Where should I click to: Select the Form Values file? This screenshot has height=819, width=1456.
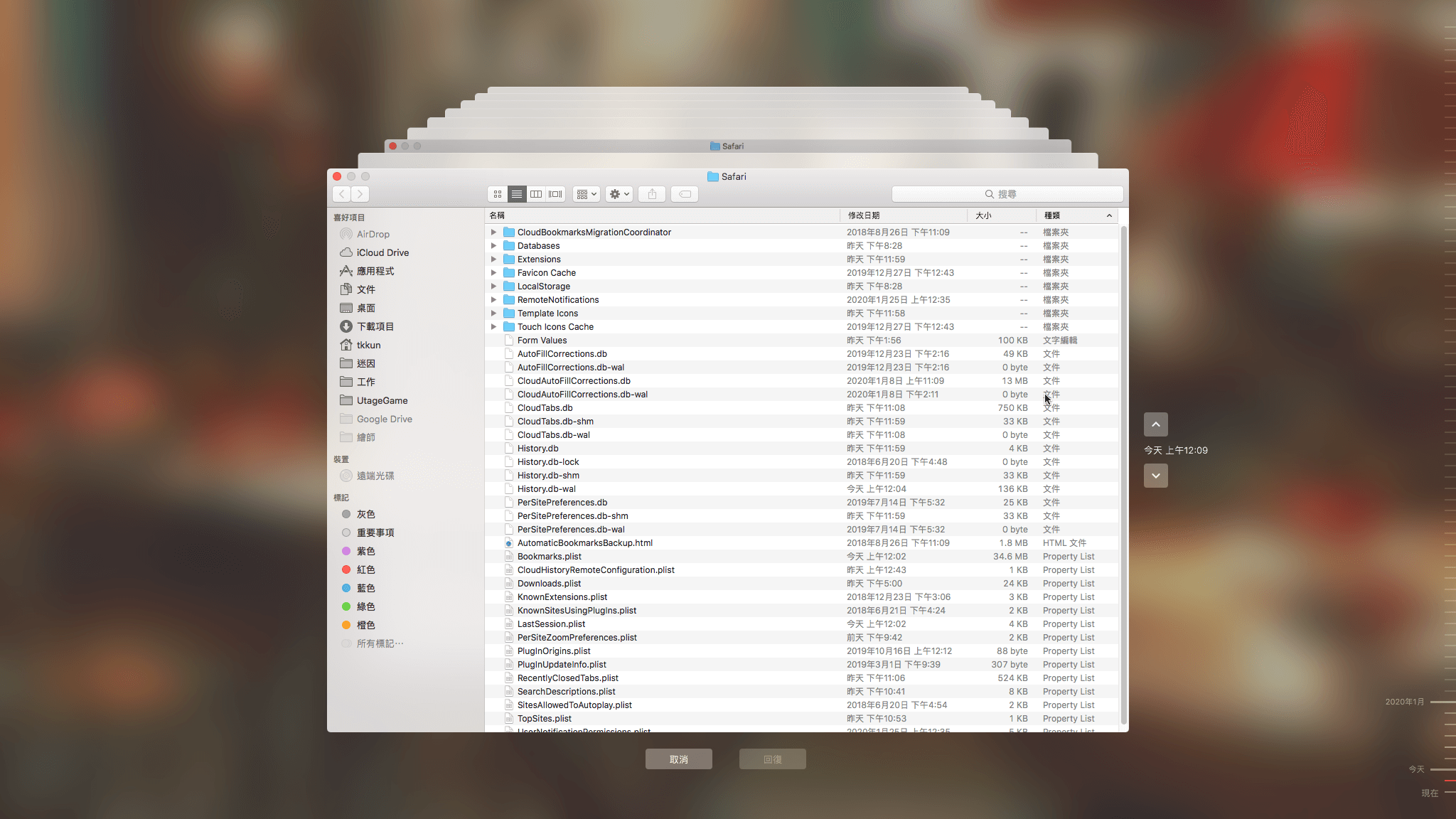coord(801,341)
